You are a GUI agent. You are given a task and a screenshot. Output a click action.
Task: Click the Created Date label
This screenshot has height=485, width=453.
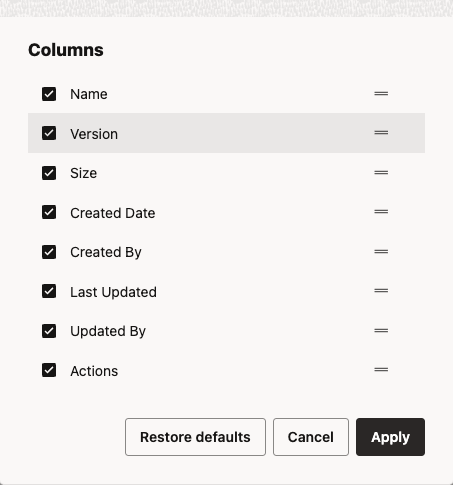point(113,213)
